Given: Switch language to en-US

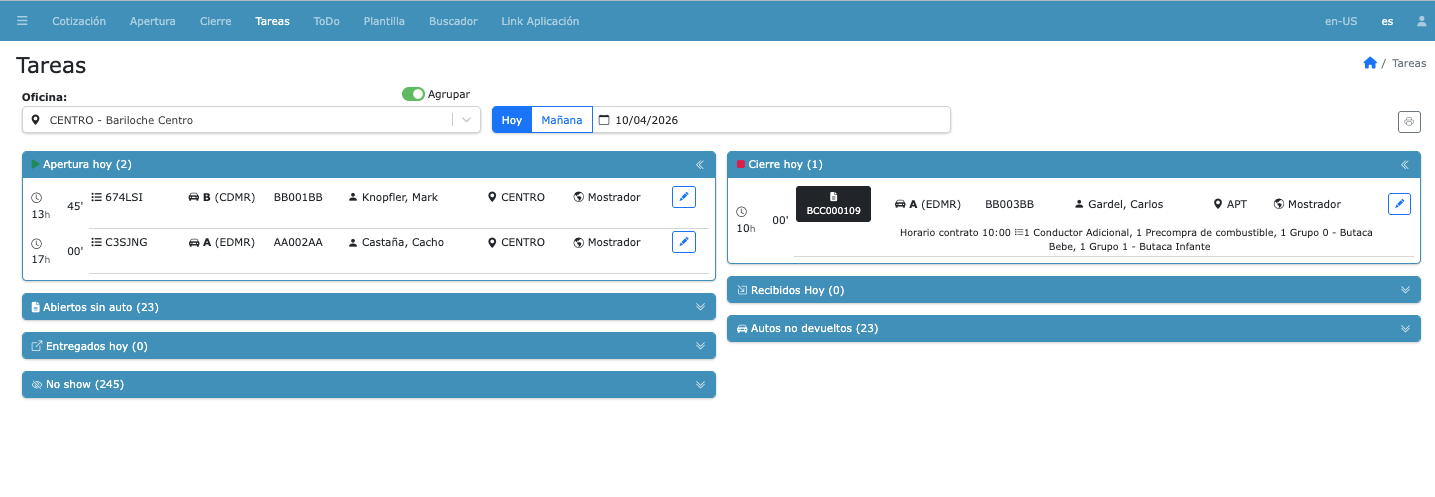Looking at the screenshot, I should 1341,21.
